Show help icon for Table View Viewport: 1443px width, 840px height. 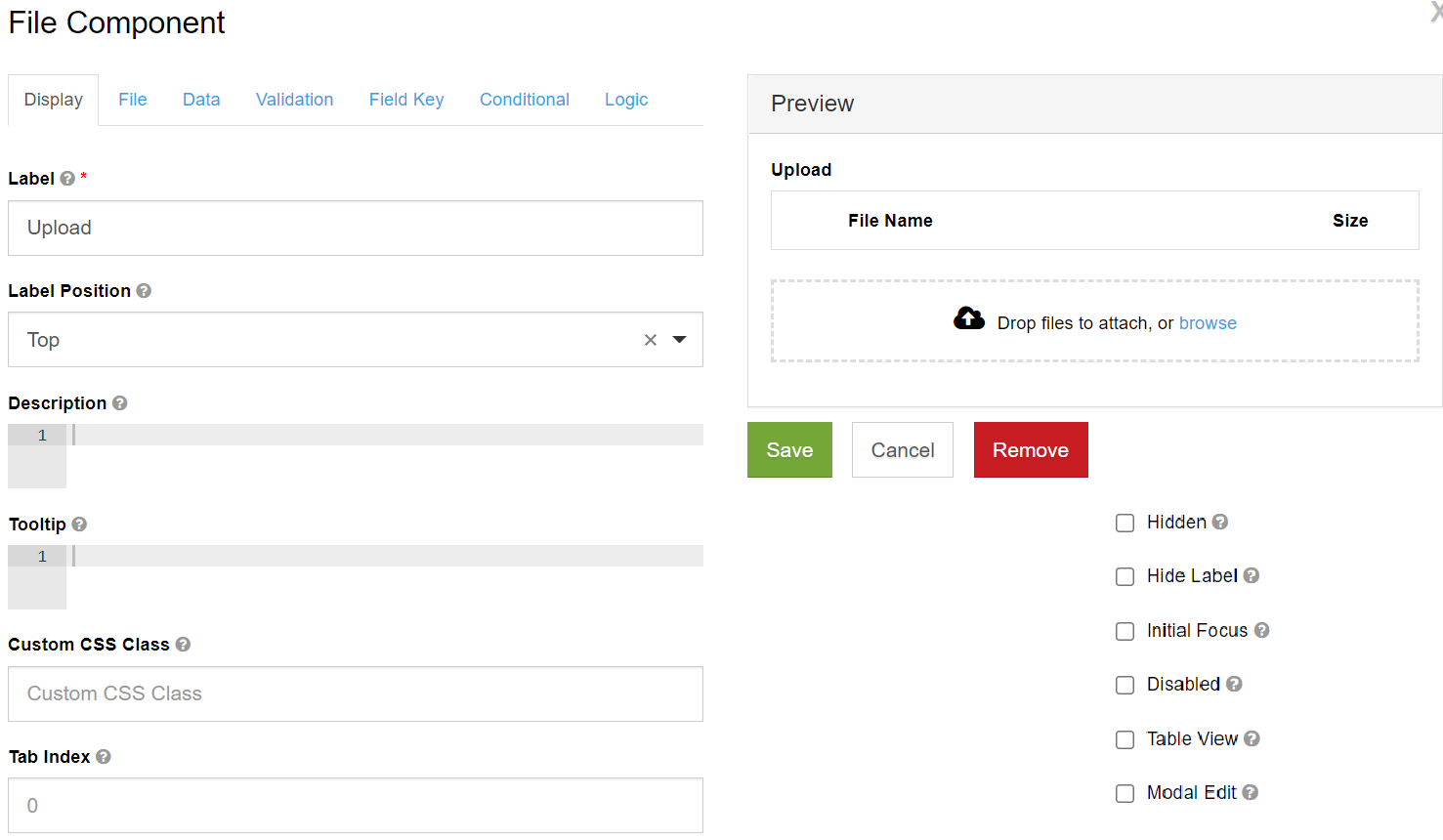click(x=1252, y=739)
